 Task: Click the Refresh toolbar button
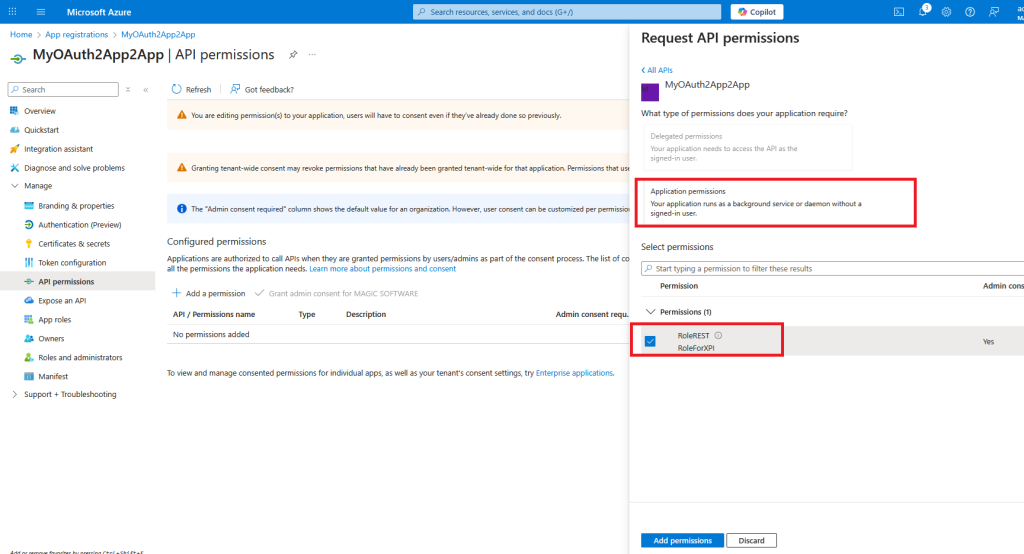[192, 89]
